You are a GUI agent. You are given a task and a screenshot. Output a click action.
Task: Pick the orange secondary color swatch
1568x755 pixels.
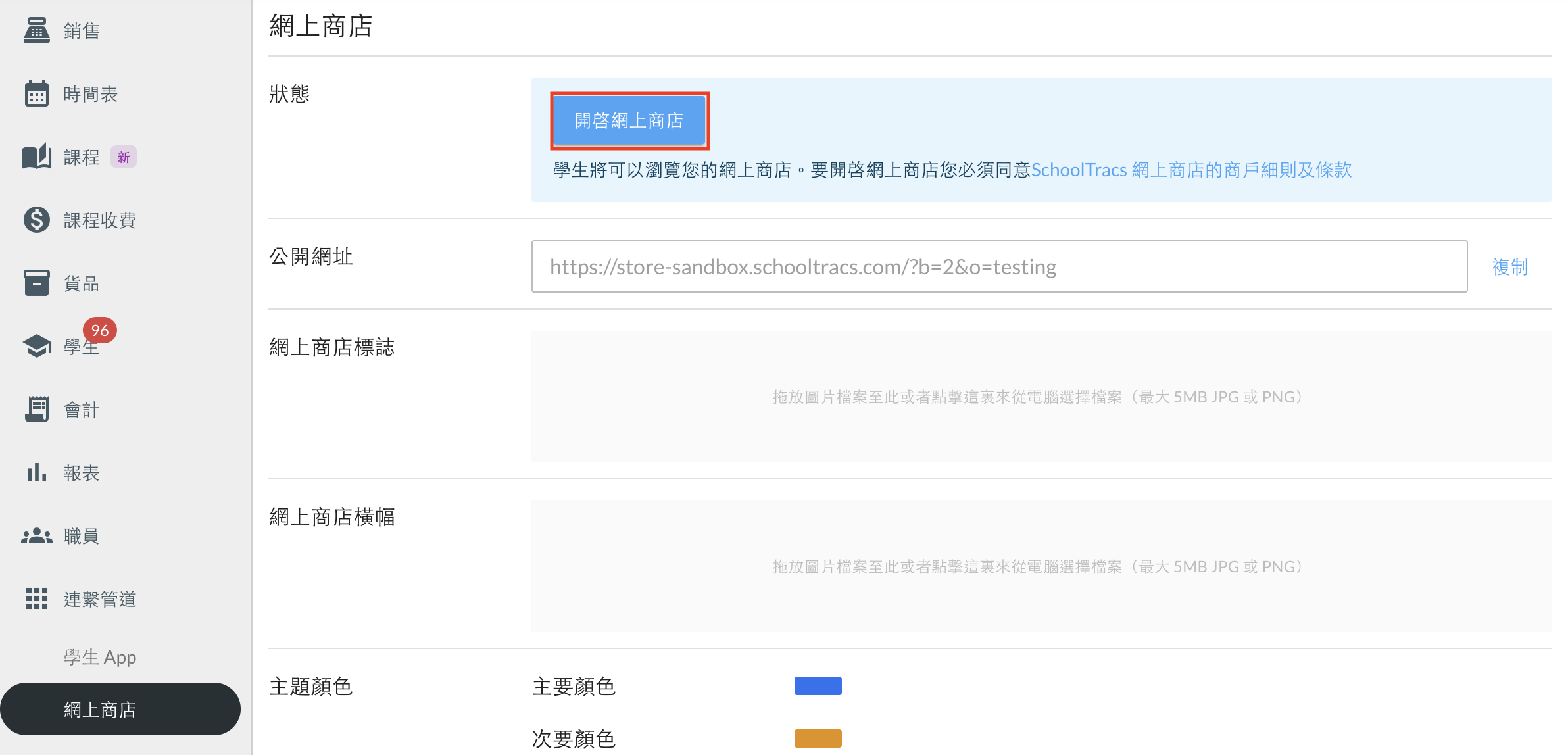818,738
